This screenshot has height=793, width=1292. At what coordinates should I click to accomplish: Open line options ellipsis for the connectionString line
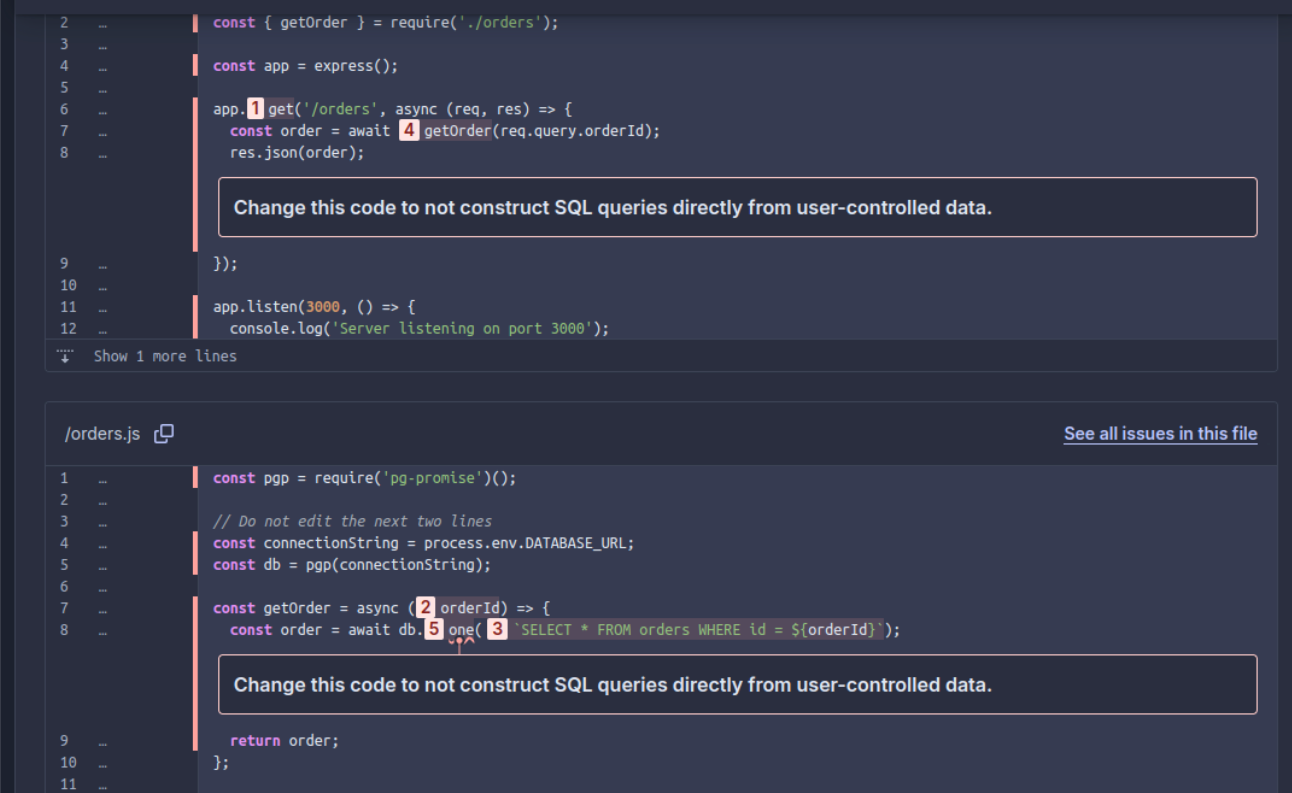tap(103, 543)
